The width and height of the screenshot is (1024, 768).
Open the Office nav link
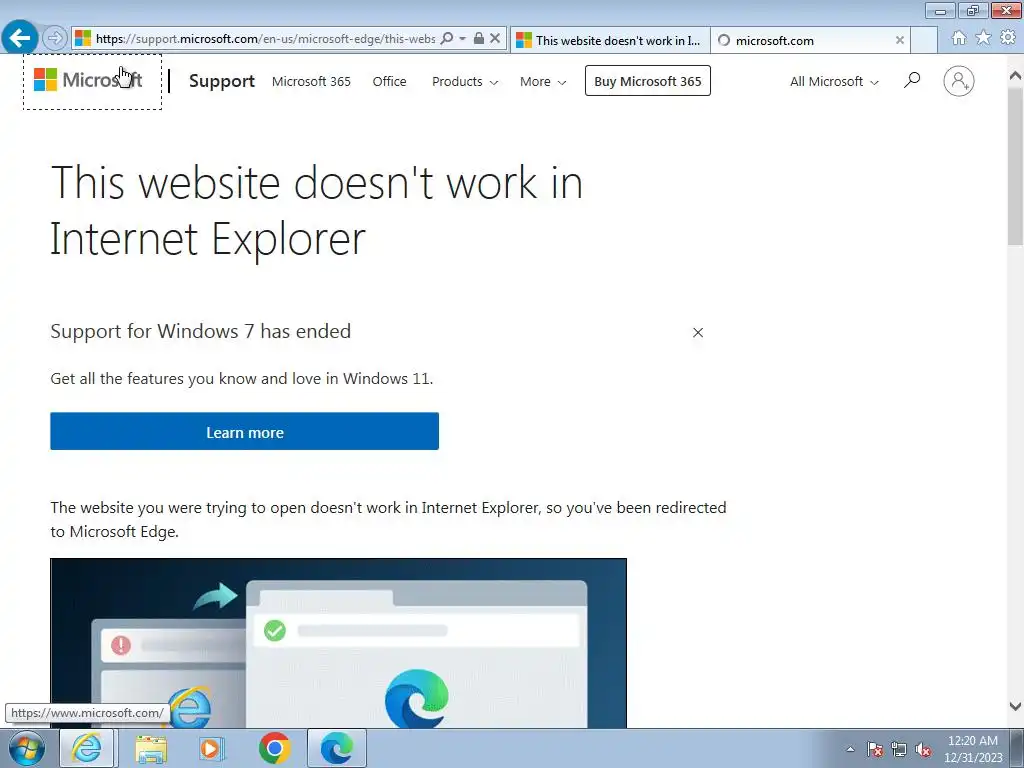pyautogui.click(x=389, y=82)
